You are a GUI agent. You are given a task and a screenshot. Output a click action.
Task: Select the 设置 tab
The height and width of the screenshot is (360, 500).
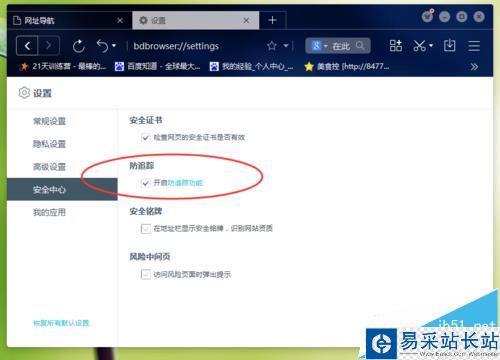(195, 20)
